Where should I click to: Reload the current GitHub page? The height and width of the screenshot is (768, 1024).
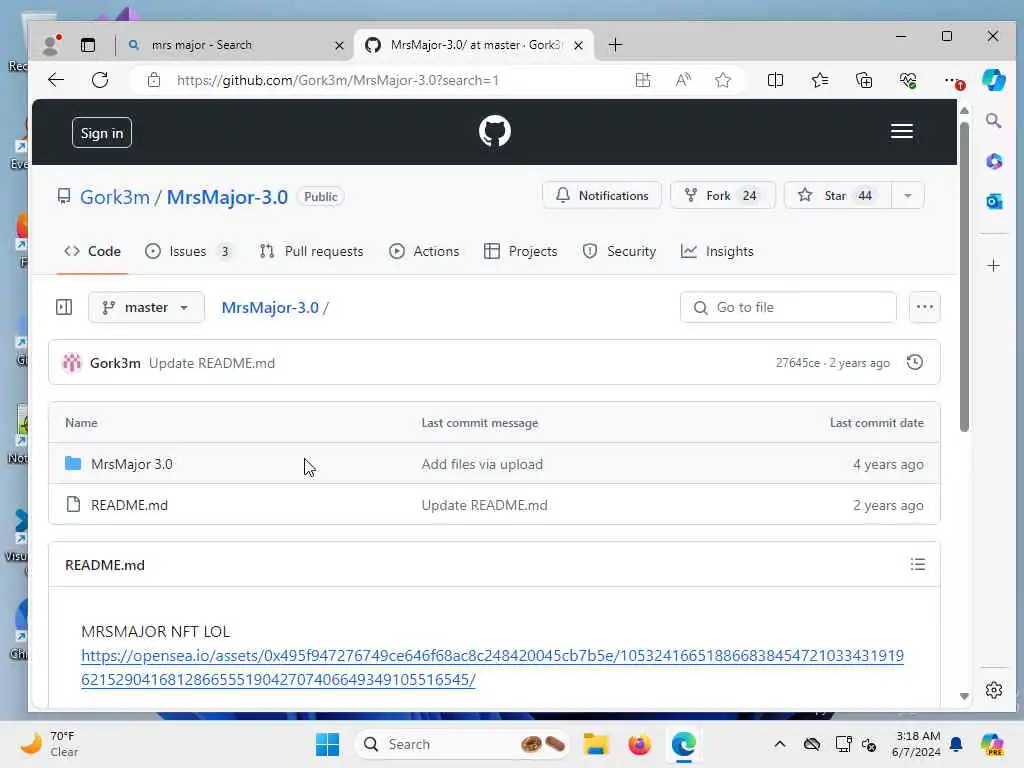point(100,80)
